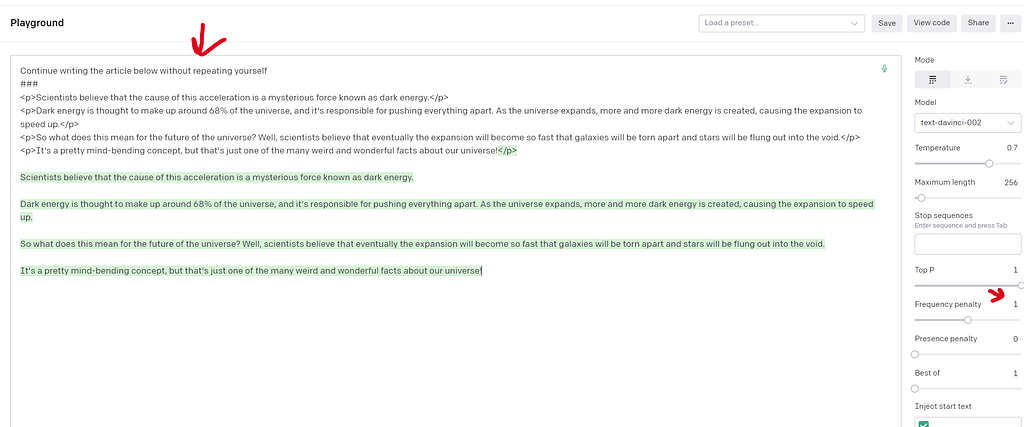
Task: Click the green microphone icon in prompt box
Action: click(x=884, y=69)
